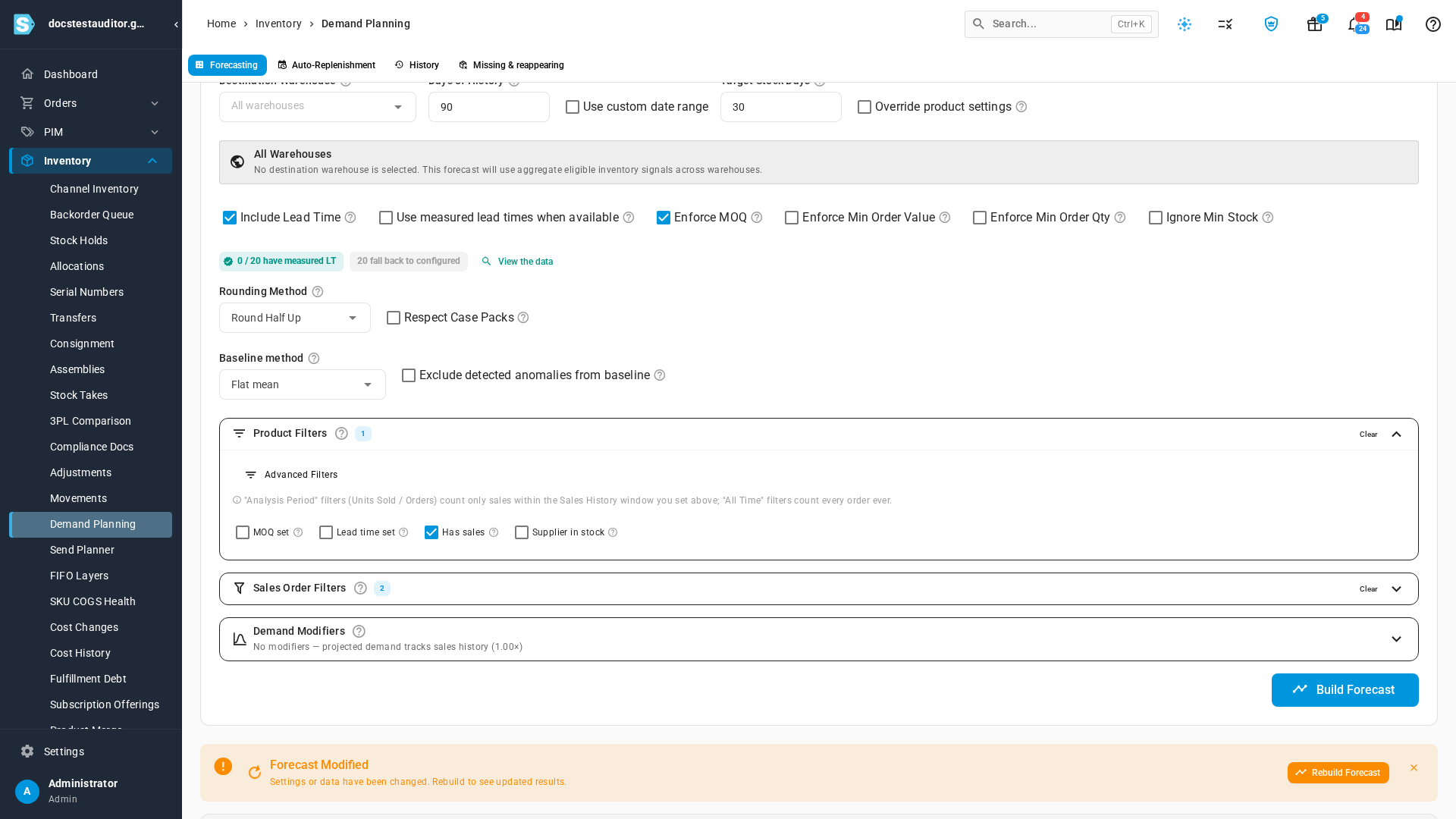Click the help icon next to Enforce MOQ
1456x819 pixels.
click(757, 218)
